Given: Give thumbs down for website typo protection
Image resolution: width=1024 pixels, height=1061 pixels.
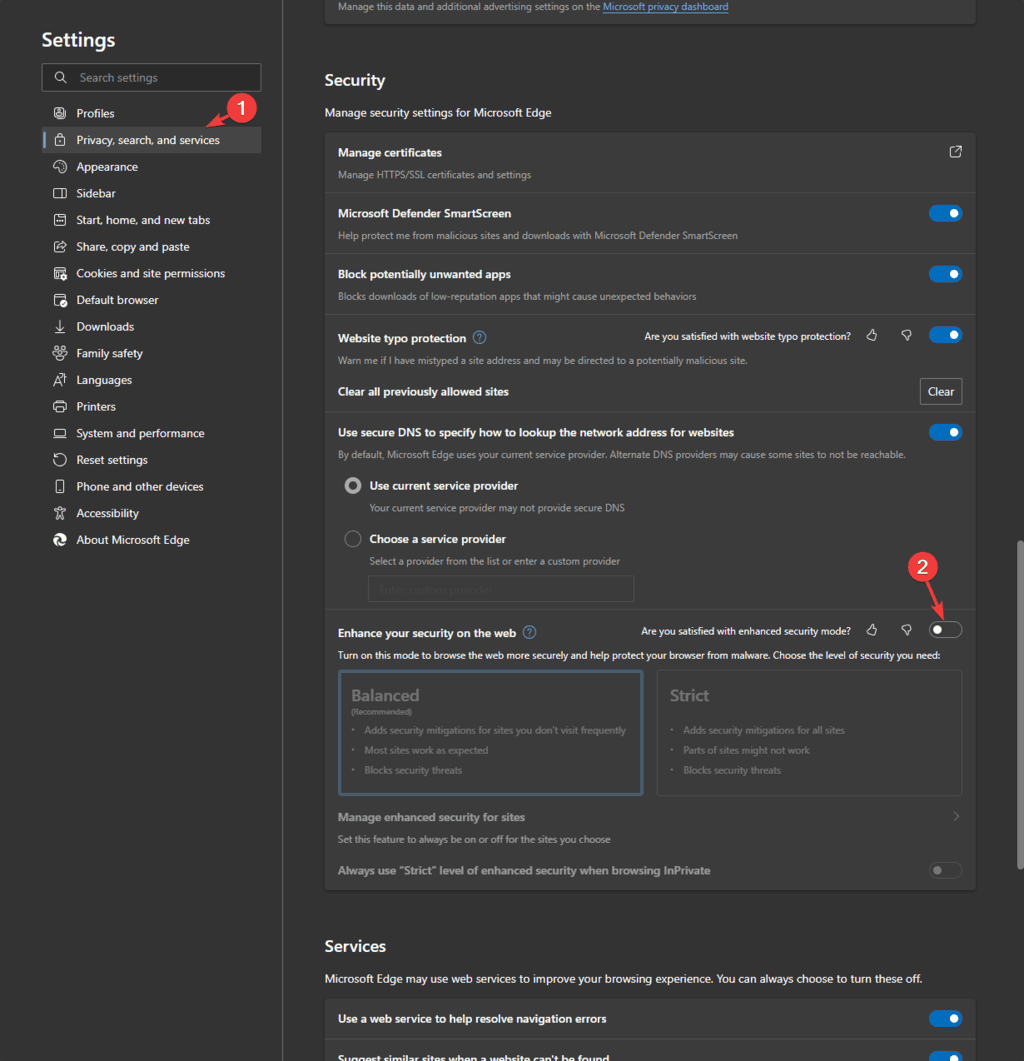Looking at the screenshot, I should pyautogui.click(x=906, y=335).
